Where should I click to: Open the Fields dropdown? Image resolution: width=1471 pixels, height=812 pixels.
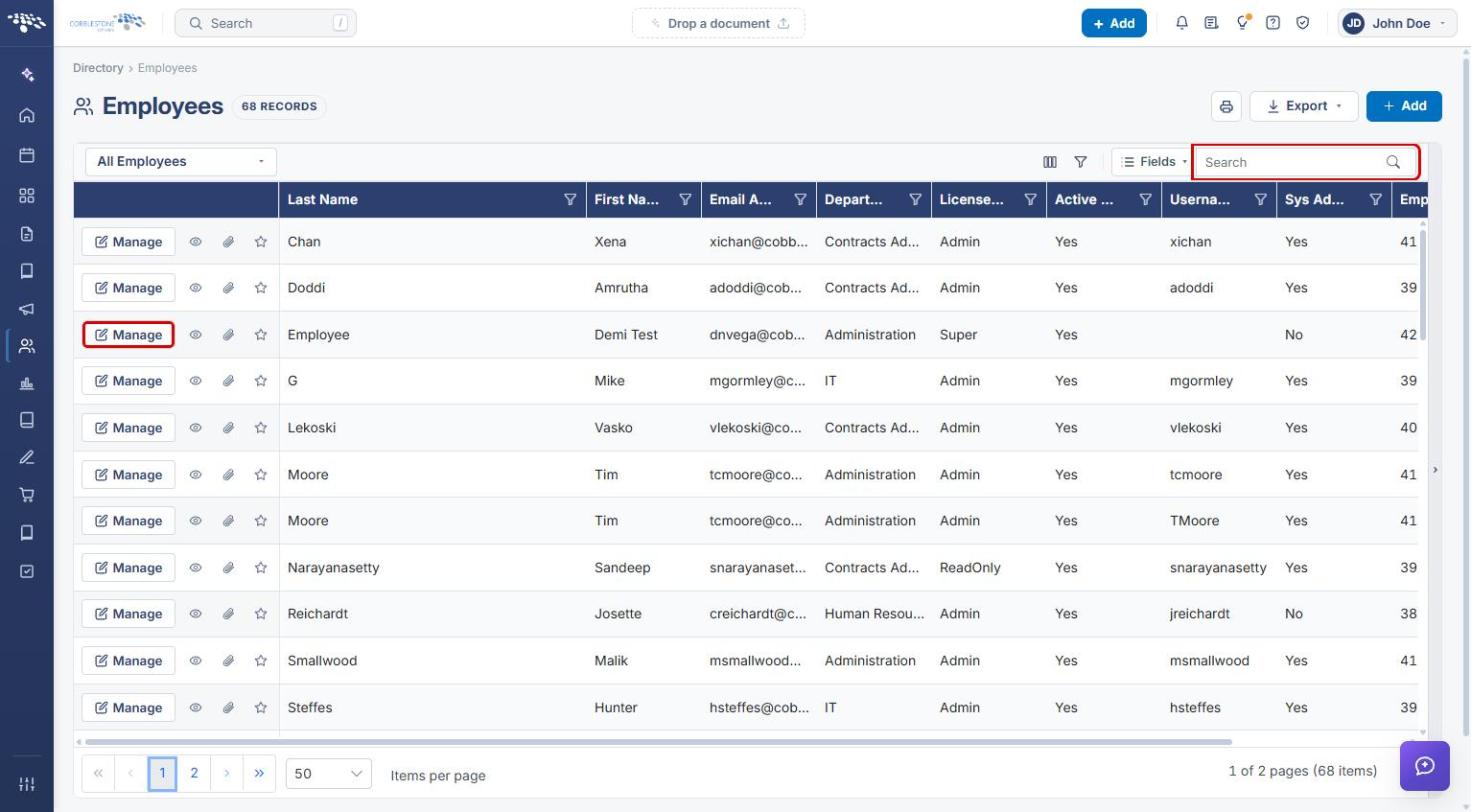1152,162
